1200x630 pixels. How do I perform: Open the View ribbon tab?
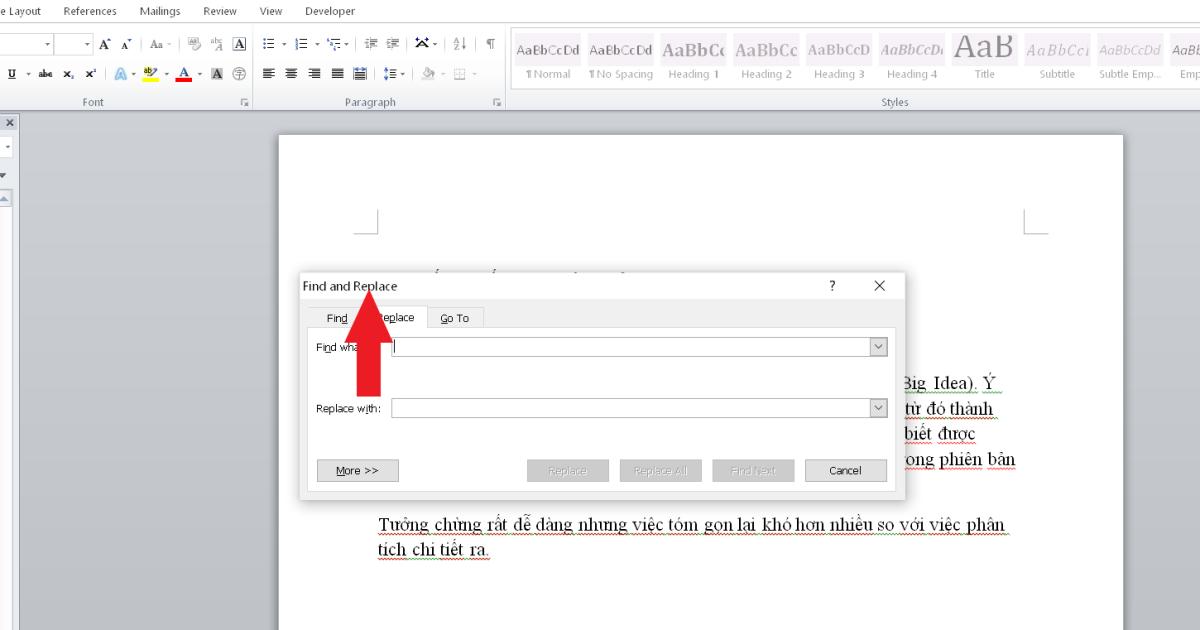(271, 11)
